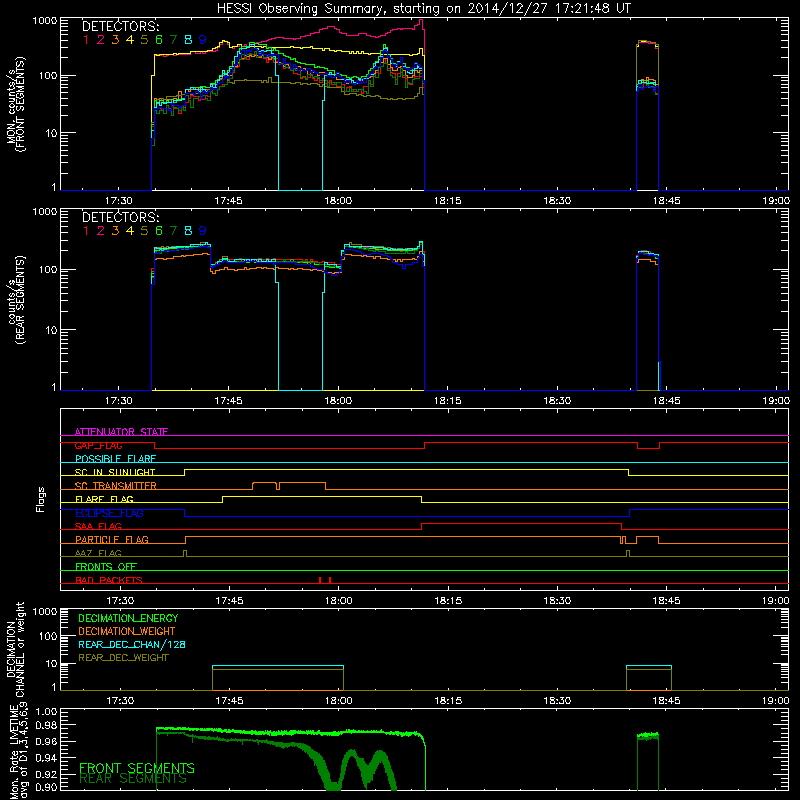The height and width of the screenshot is (800, 800).
Task: Click the FRONT SEGMENTS livetime legend label
Action: (137, 768)
